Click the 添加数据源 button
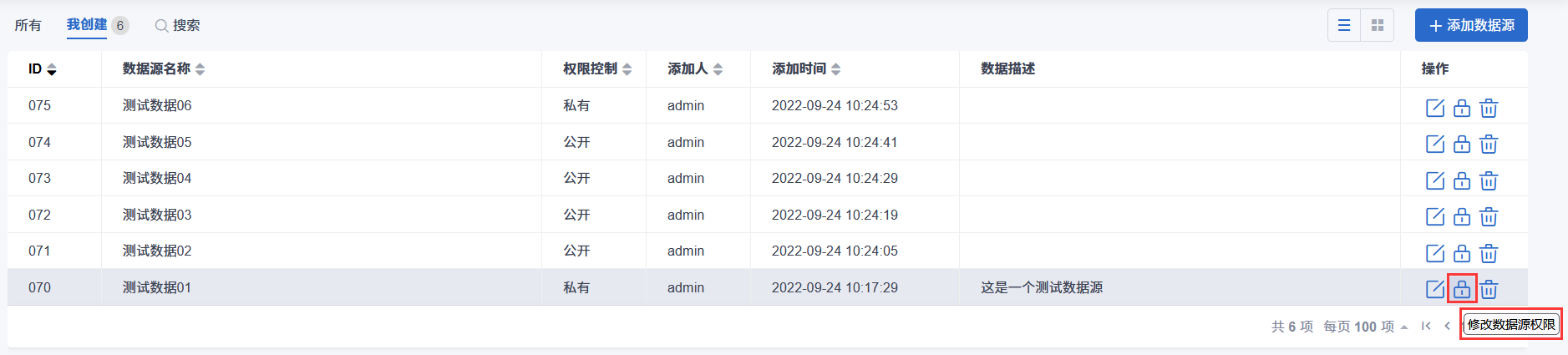The height and width of the screenshot is (355, 1568). [1470, 25]
